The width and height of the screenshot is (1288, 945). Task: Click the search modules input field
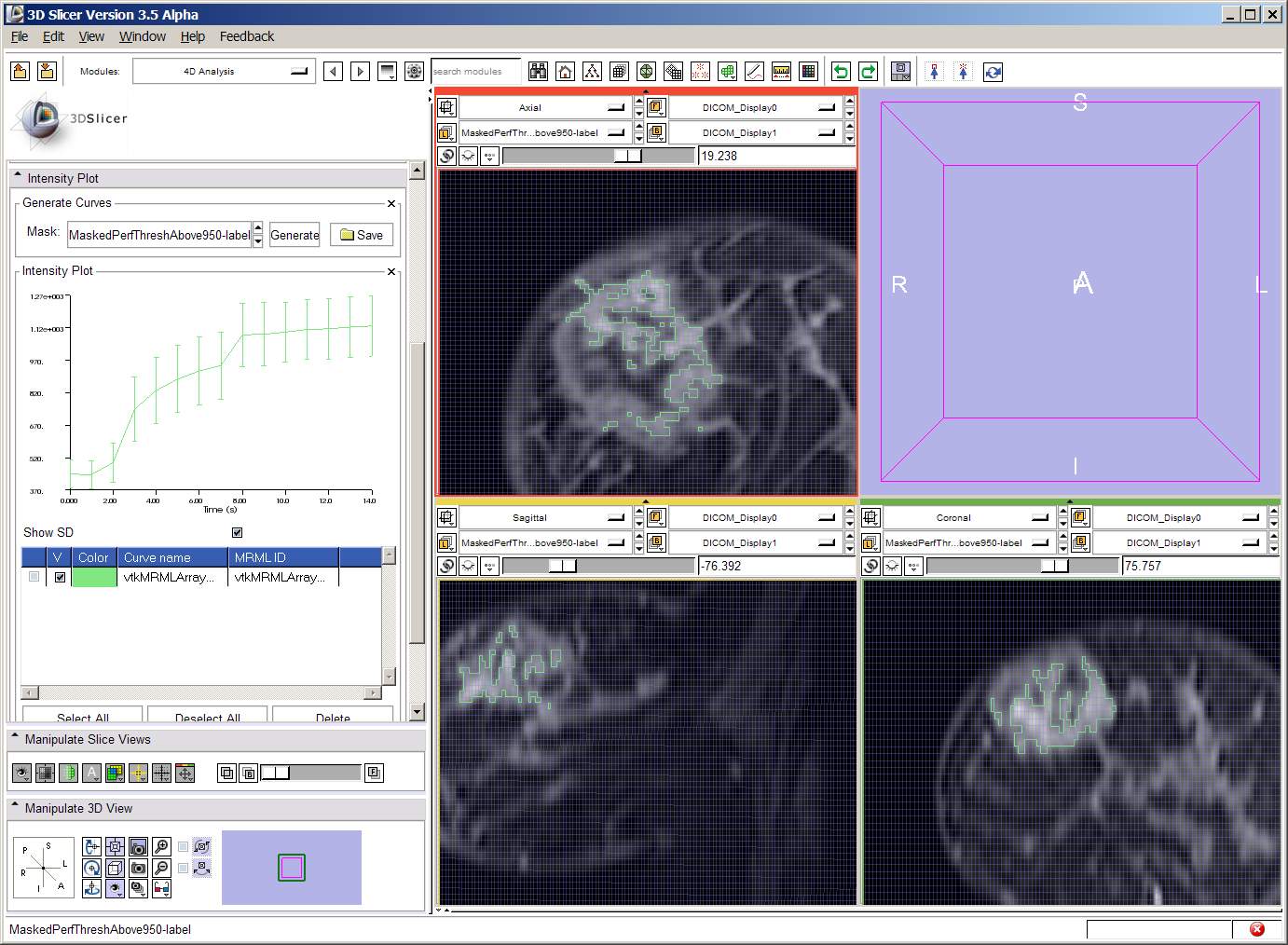[475, 72]
